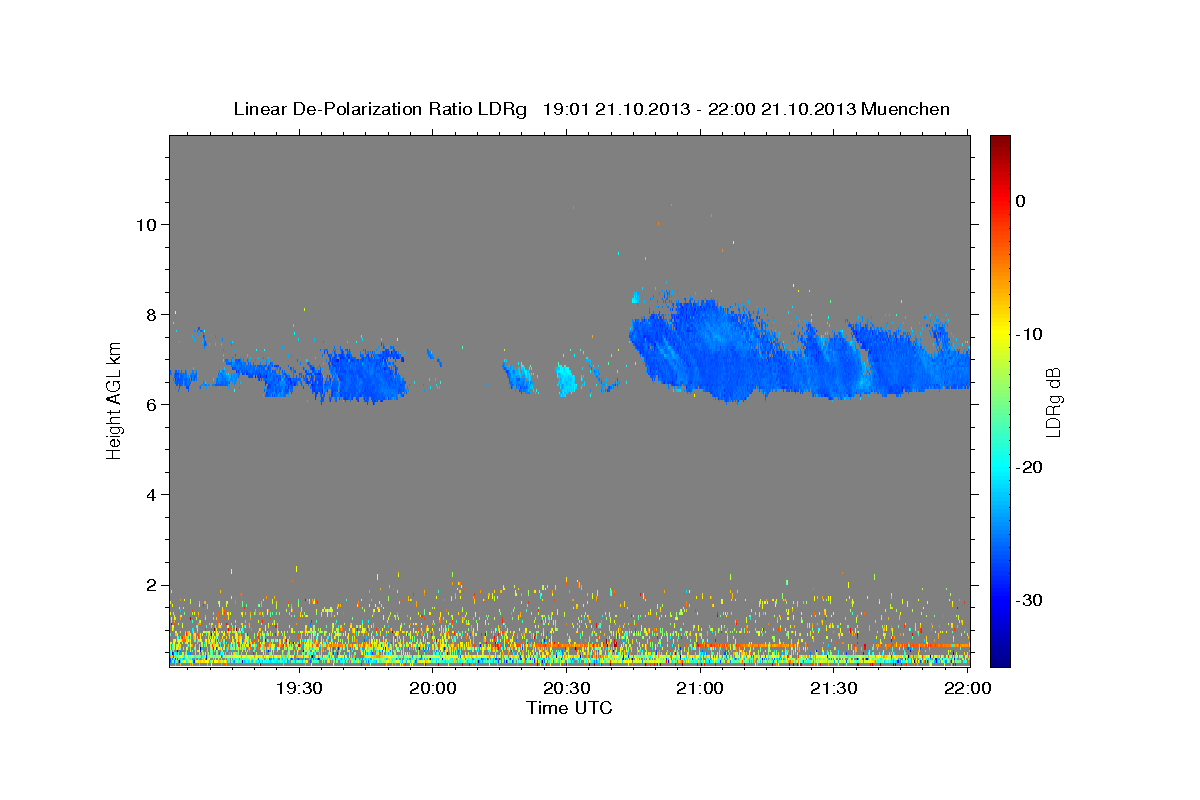The width and height of the screenshot is (1200, 800).
Task: Select the '20:00' time axis label
Action: 433,689
